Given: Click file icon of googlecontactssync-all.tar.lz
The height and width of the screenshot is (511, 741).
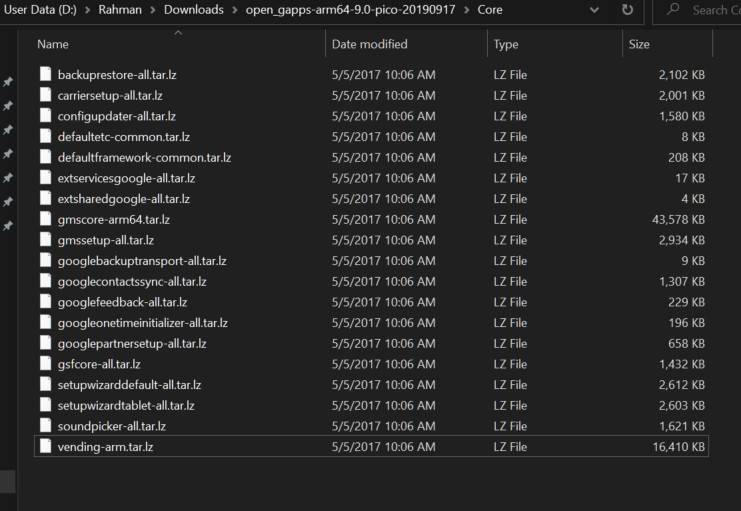Looking at the screenshot, I should click(x=45, y=281).
